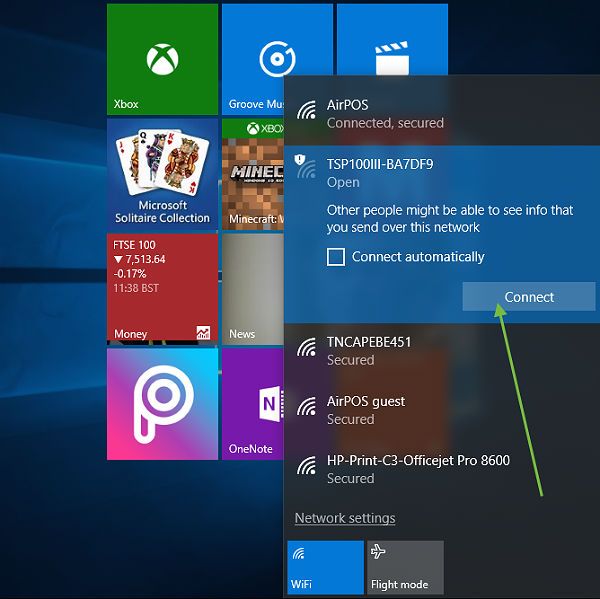
Task: Open Microsoft Solitaire Collection tile
Action: coord(162,174)
